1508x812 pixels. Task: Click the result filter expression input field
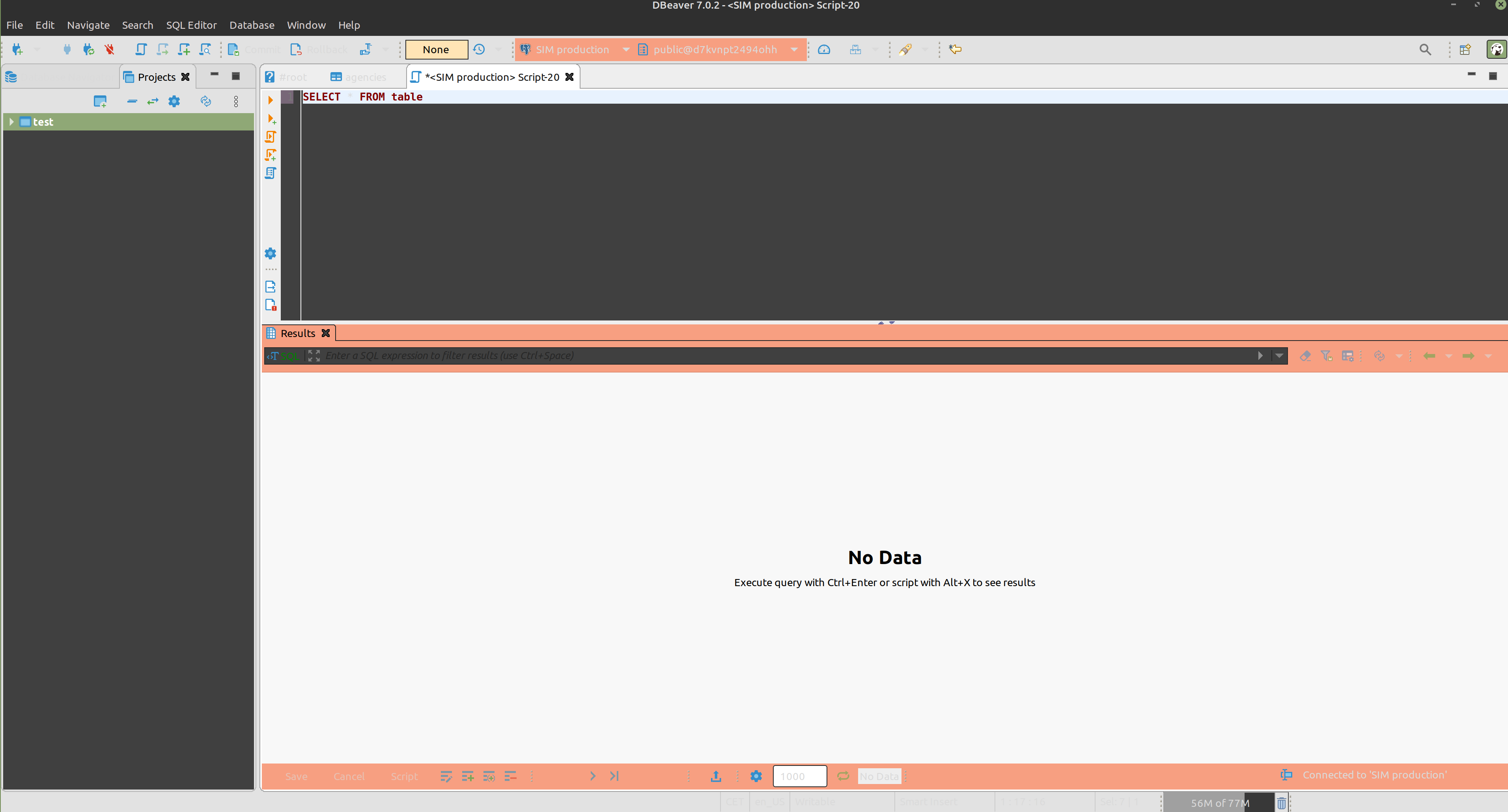788,356
